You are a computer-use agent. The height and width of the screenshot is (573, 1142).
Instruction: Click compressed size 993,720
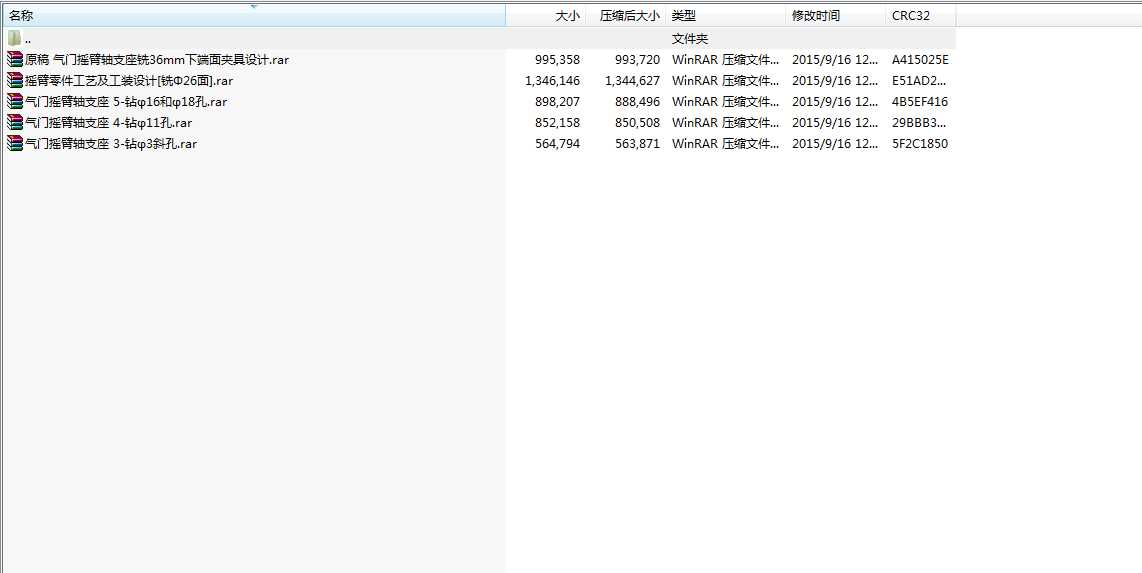click(x=637, y=60)
